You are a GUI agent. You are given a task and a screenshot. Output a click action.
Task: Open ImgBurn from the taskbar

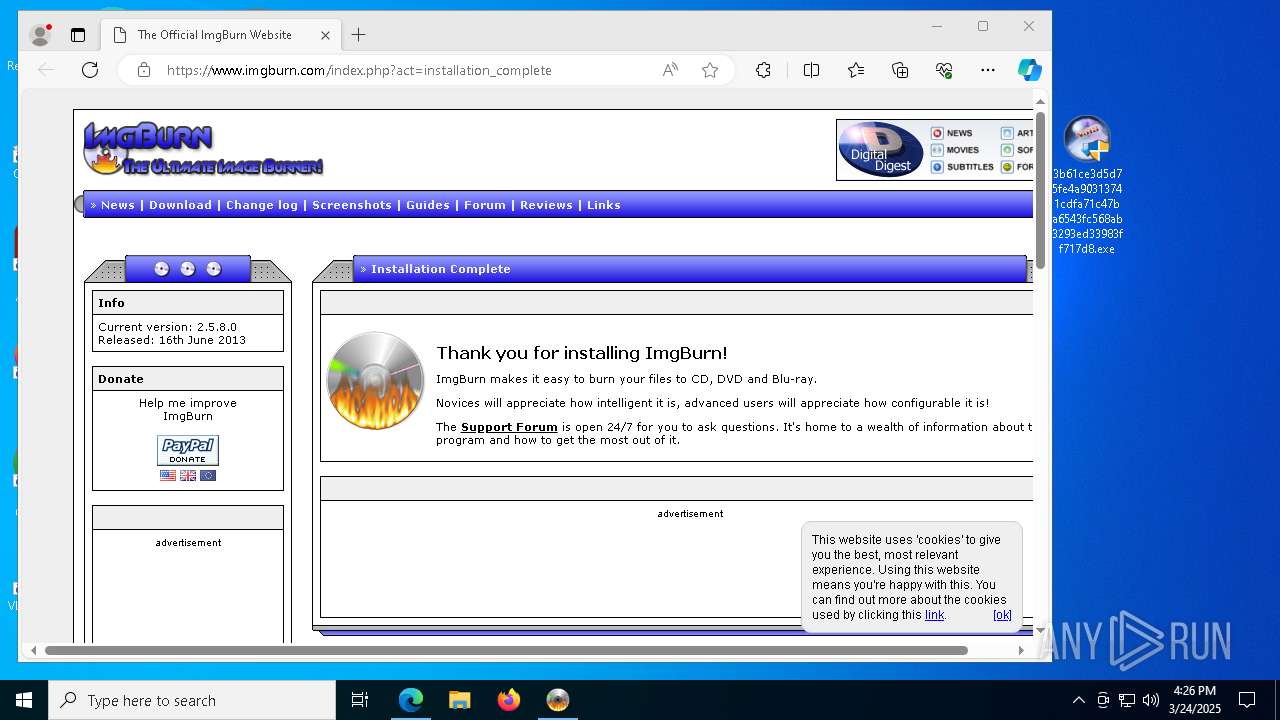558,700
